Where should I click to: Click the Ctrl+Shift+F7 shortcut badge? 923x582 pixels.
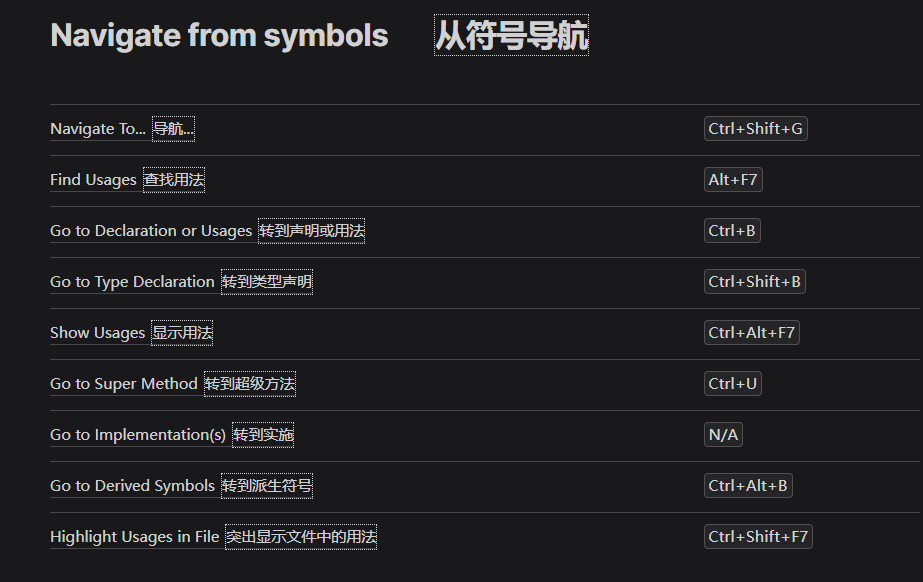click(x=758, y=537)
